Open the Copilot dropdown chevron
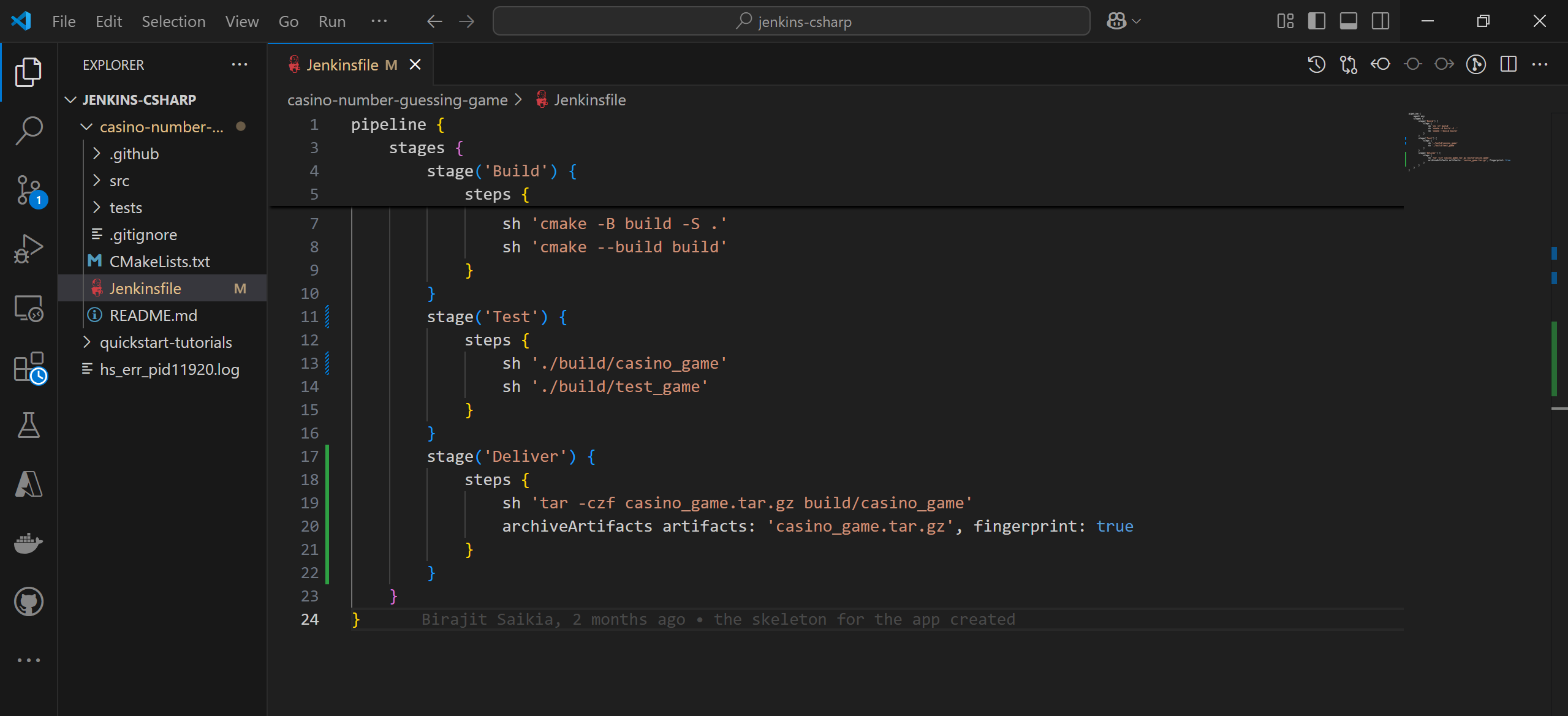 pos(1137,21)
